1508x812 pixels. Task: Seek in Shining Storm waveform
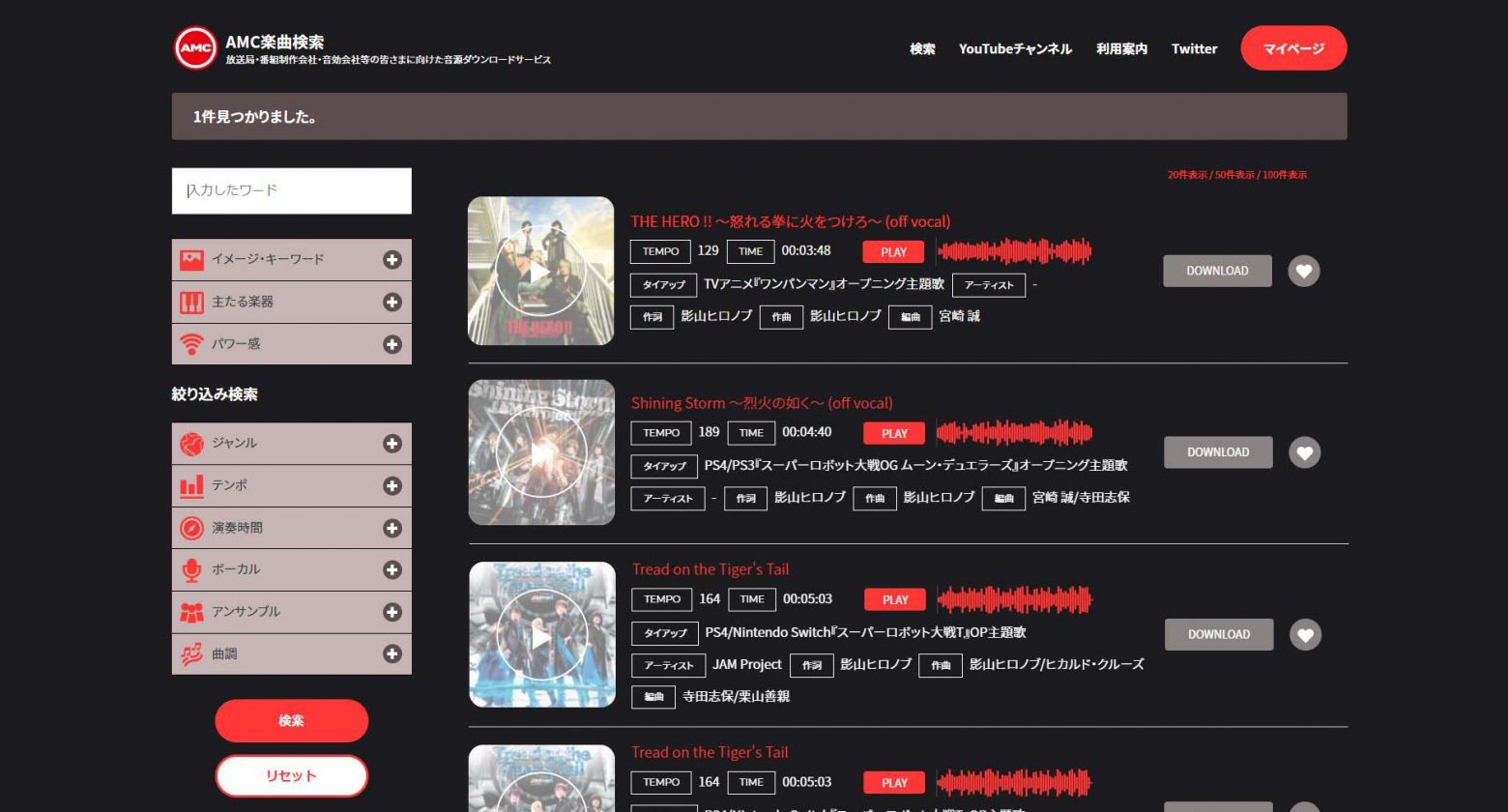tap(1014, 432)
